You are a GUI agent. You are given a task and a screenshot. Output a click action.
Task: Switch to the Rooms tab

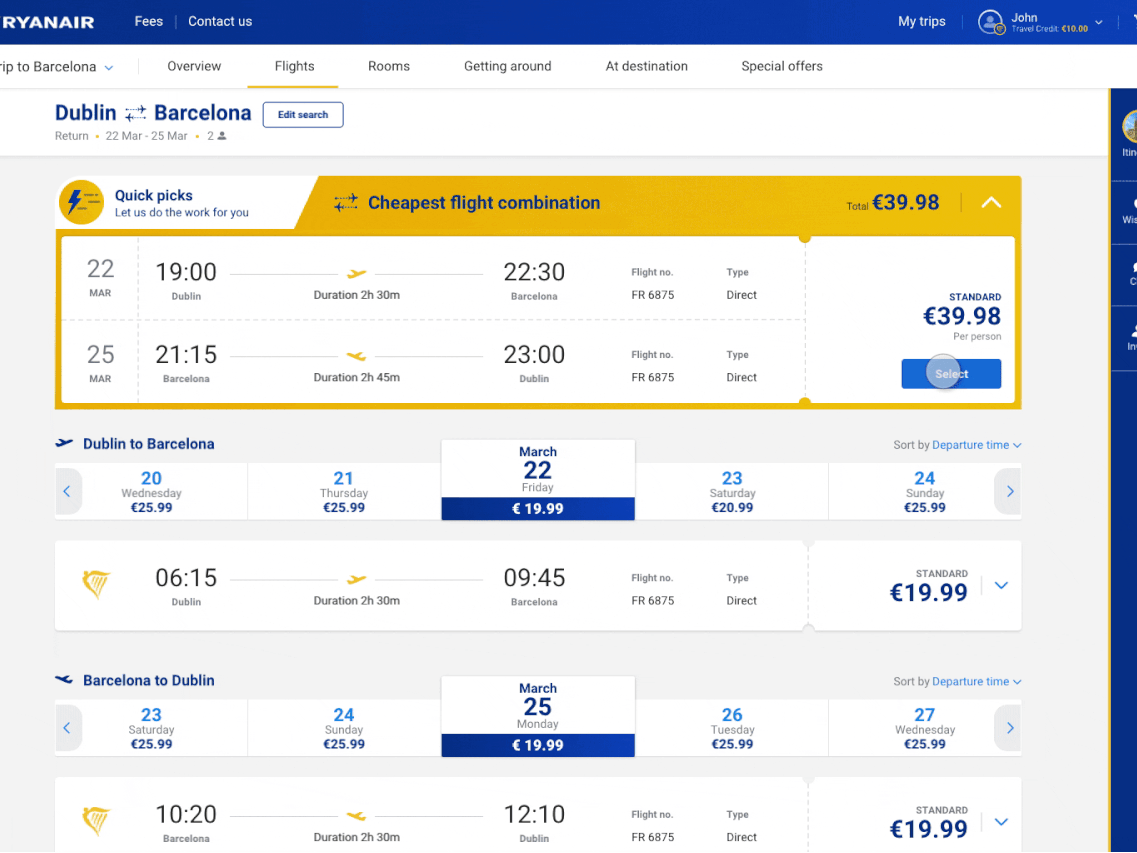click(x=389, y=67)
